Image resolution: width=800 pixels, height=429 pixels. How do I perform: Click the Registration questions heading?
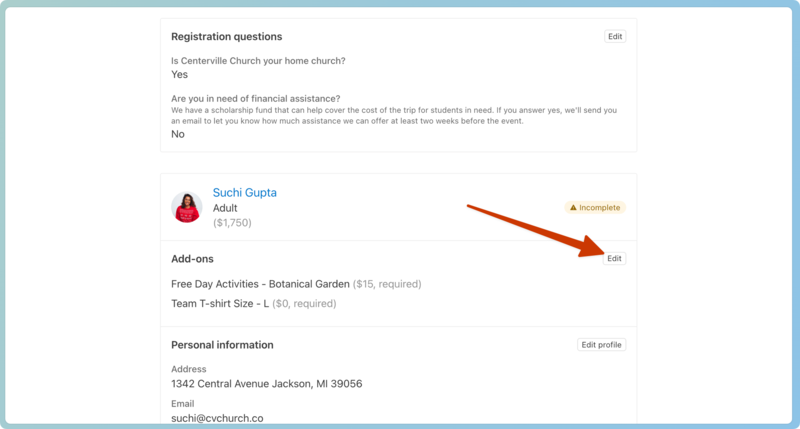coord(226,37)
